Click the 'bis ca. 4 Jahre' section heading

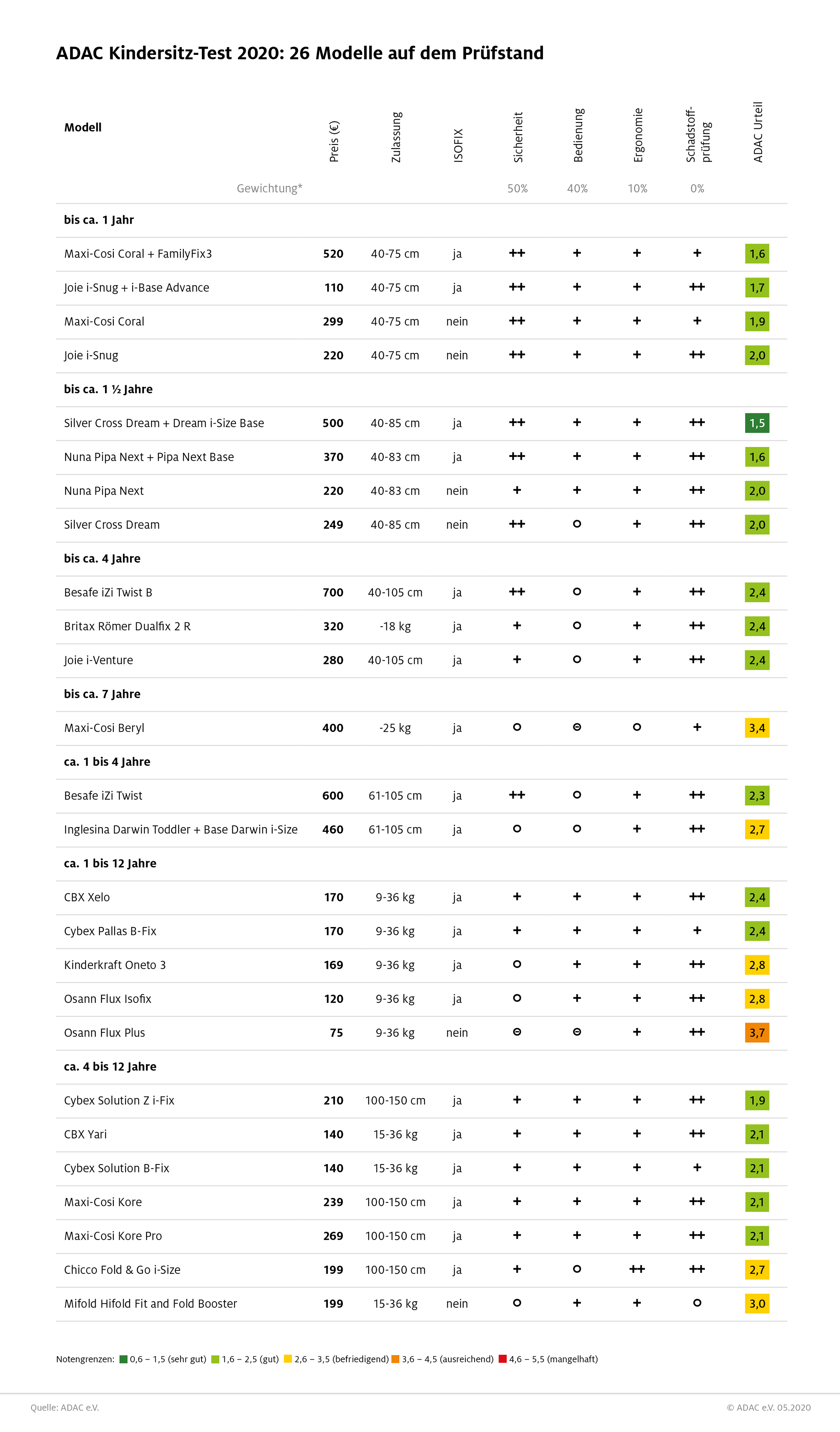pyautogui.click(x=102, y=559)
